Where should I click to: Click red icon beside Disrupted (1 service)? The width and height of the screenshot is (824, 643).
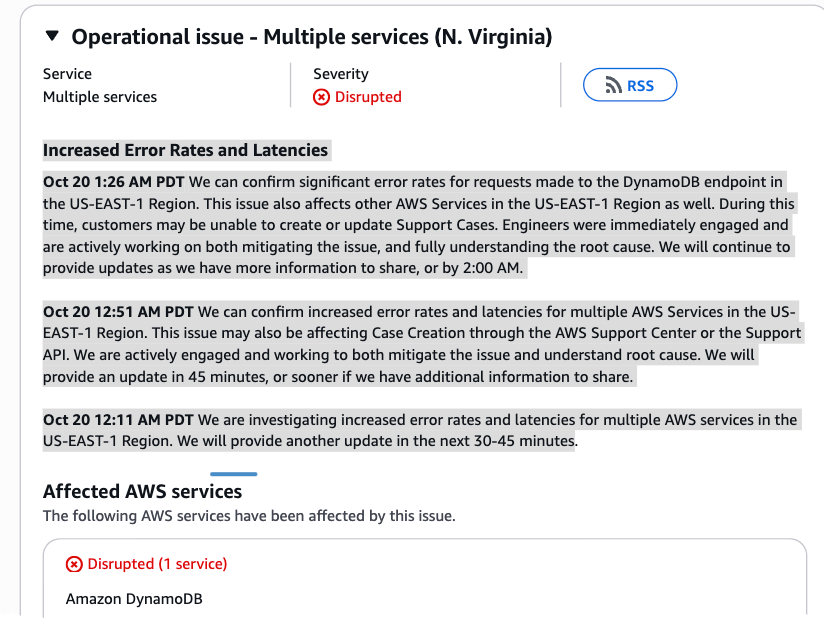click(x=74, y=564)
